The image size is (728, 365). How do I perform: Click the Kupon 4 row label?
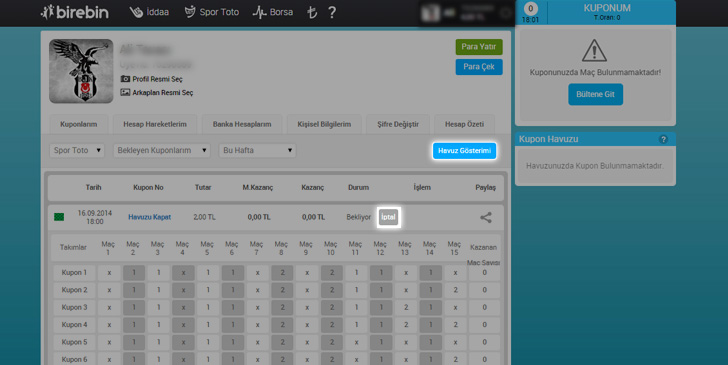[74, 325]
